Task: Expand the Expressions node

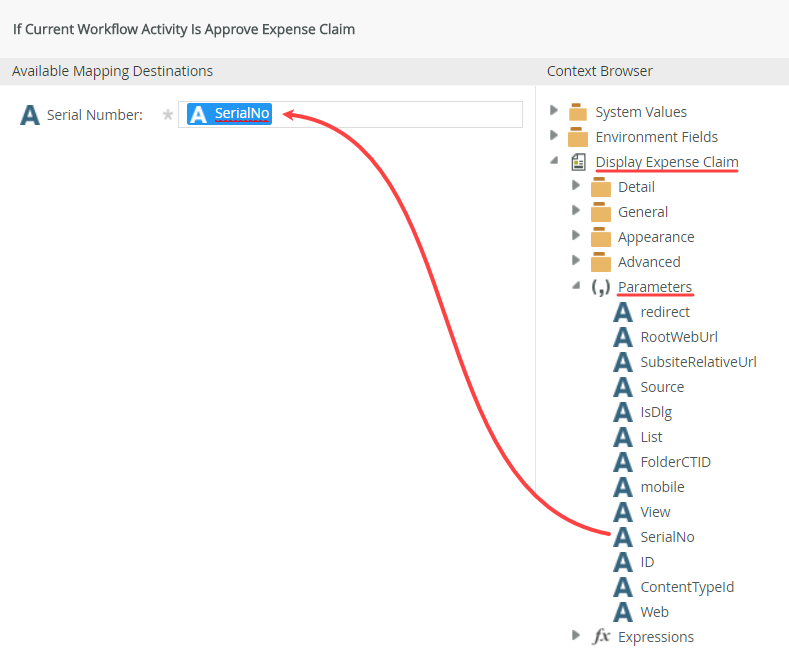Action: pos(576,635)
